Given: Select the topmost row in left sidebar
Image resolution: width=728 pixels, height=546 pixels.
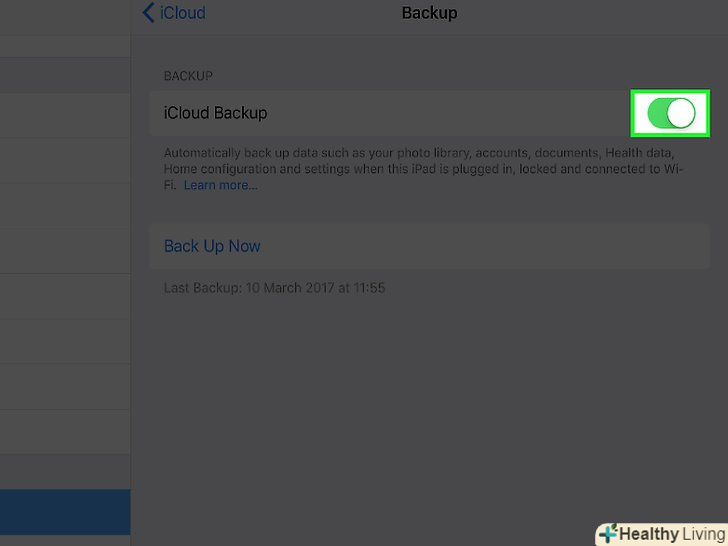Looking at the screenshot, I should tap(65, 18).
